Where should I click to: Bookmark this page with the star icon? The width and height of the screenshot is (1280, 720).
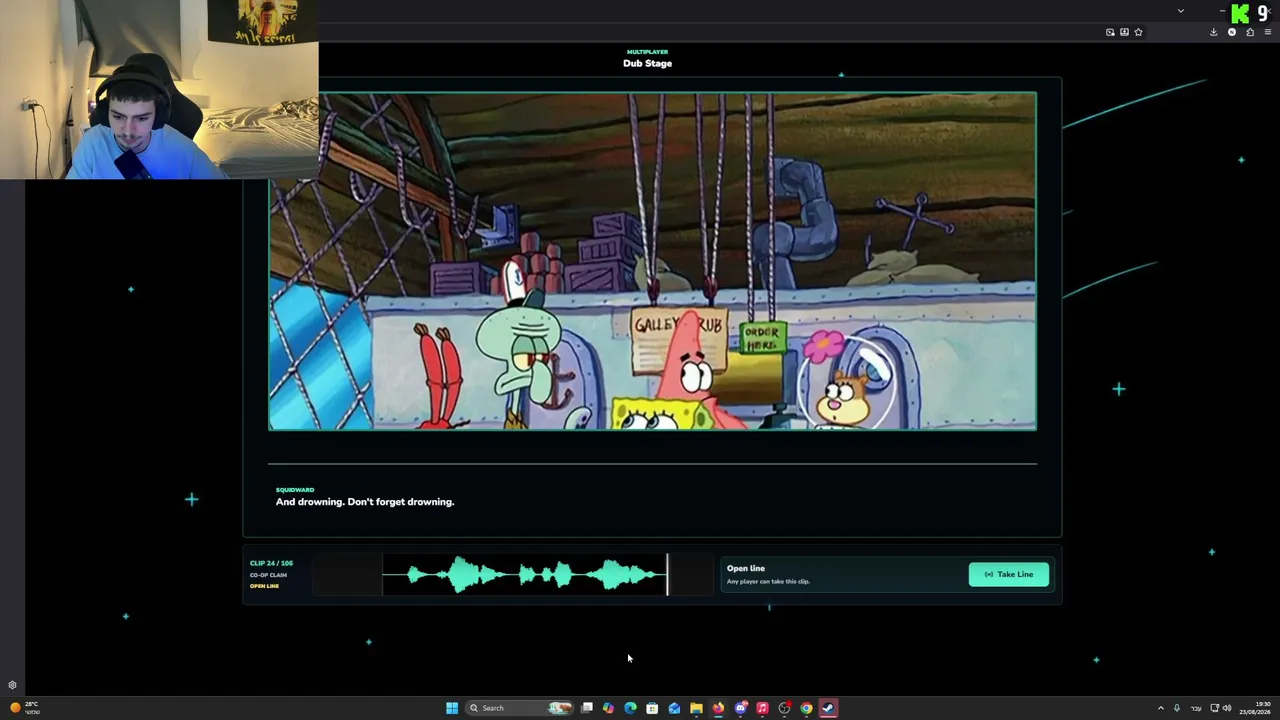(1138, 32)
